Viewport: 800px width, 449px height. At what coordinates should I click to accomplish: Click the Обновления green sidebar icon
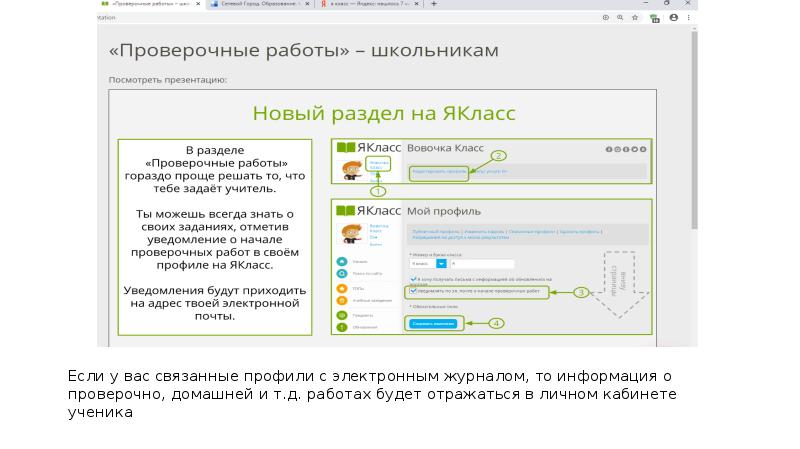(x=342, y=327)
